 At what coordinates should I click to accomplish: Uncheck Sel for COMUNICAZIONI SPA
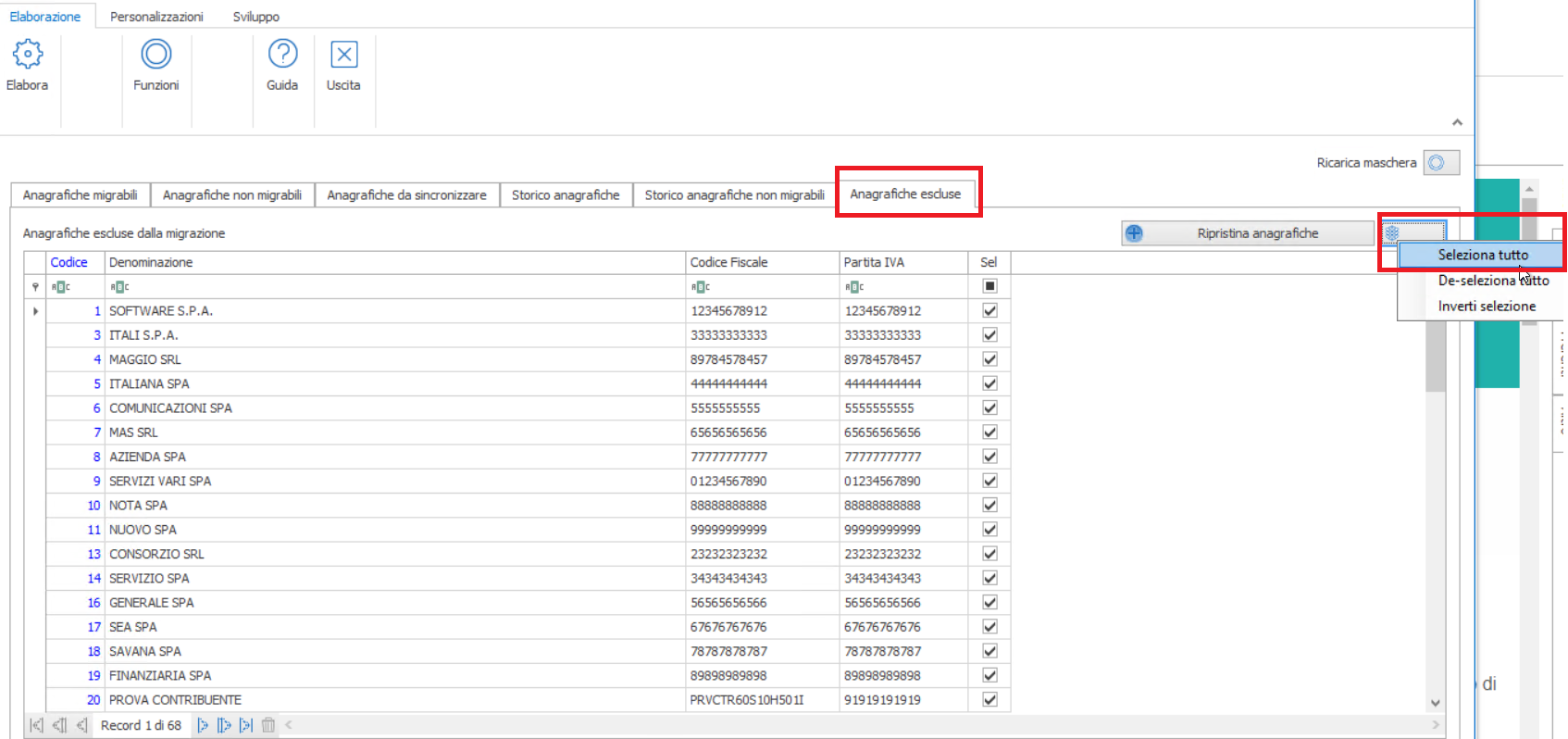[x=989, y=407]
